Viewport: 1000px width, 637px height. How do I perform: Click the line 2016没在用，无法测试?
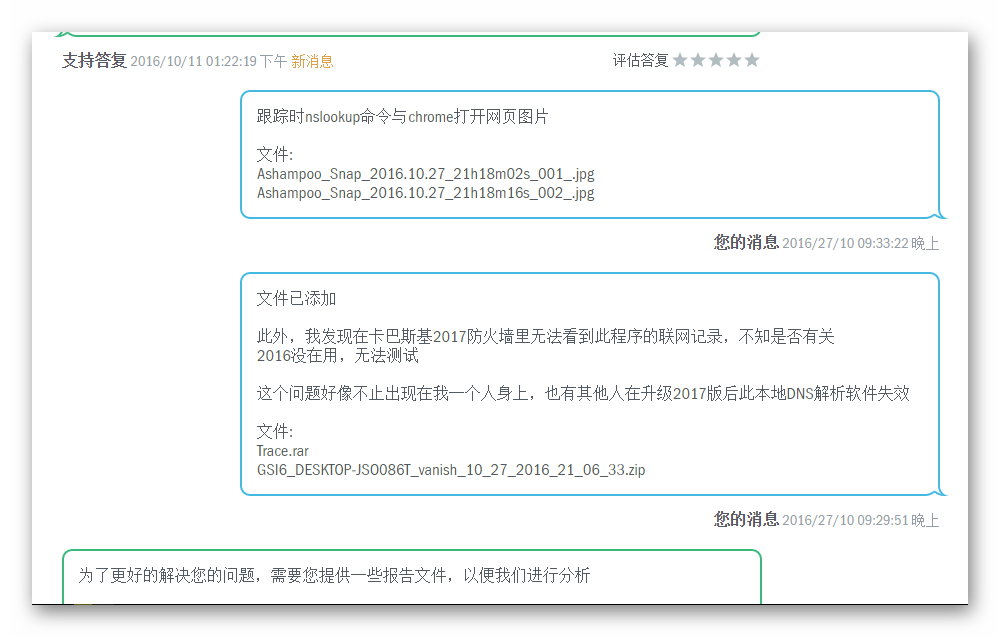[337, 355]
